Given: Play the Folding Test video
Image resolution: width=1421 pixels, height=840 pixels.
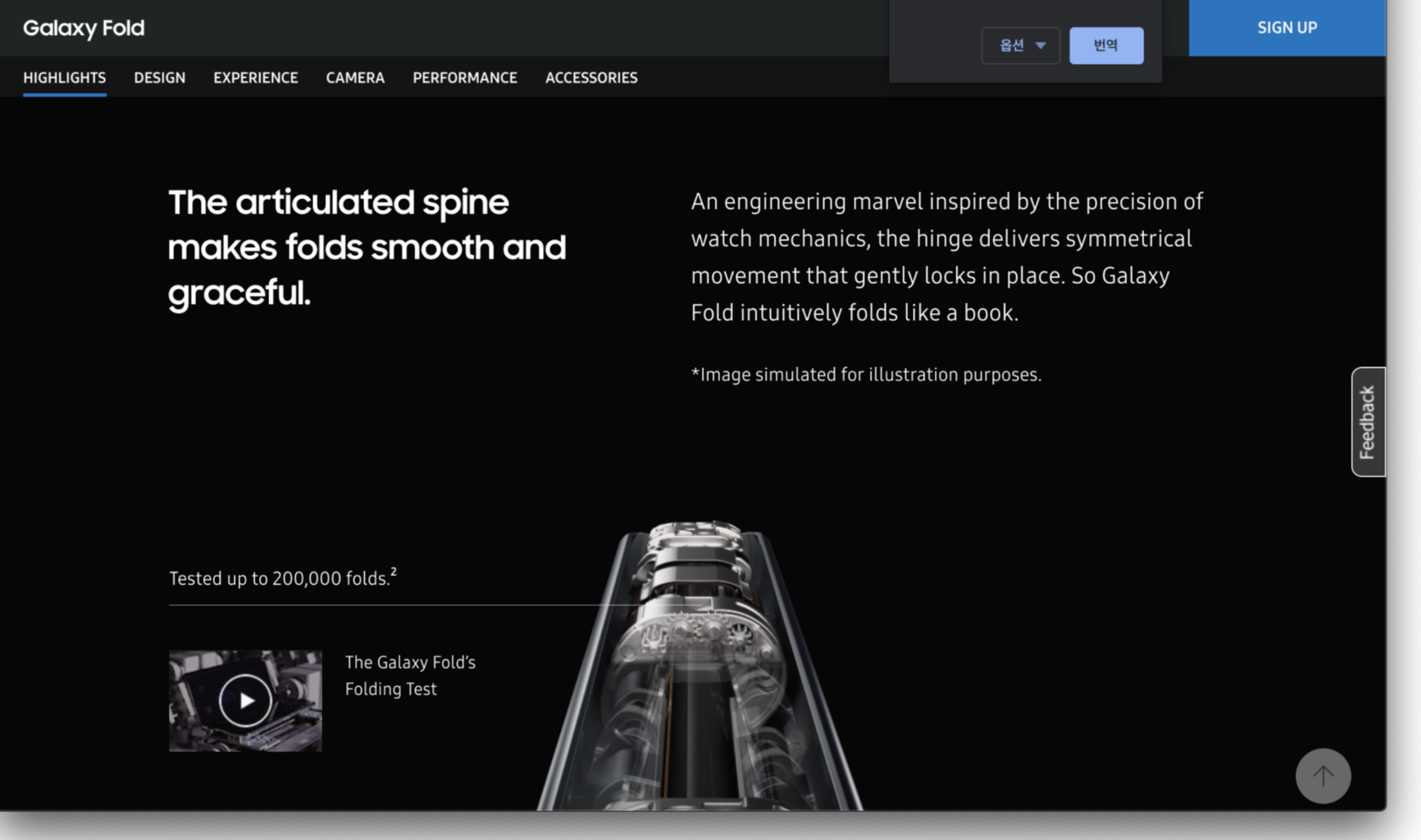Looking at the screenshot, I should click(246, 700).
